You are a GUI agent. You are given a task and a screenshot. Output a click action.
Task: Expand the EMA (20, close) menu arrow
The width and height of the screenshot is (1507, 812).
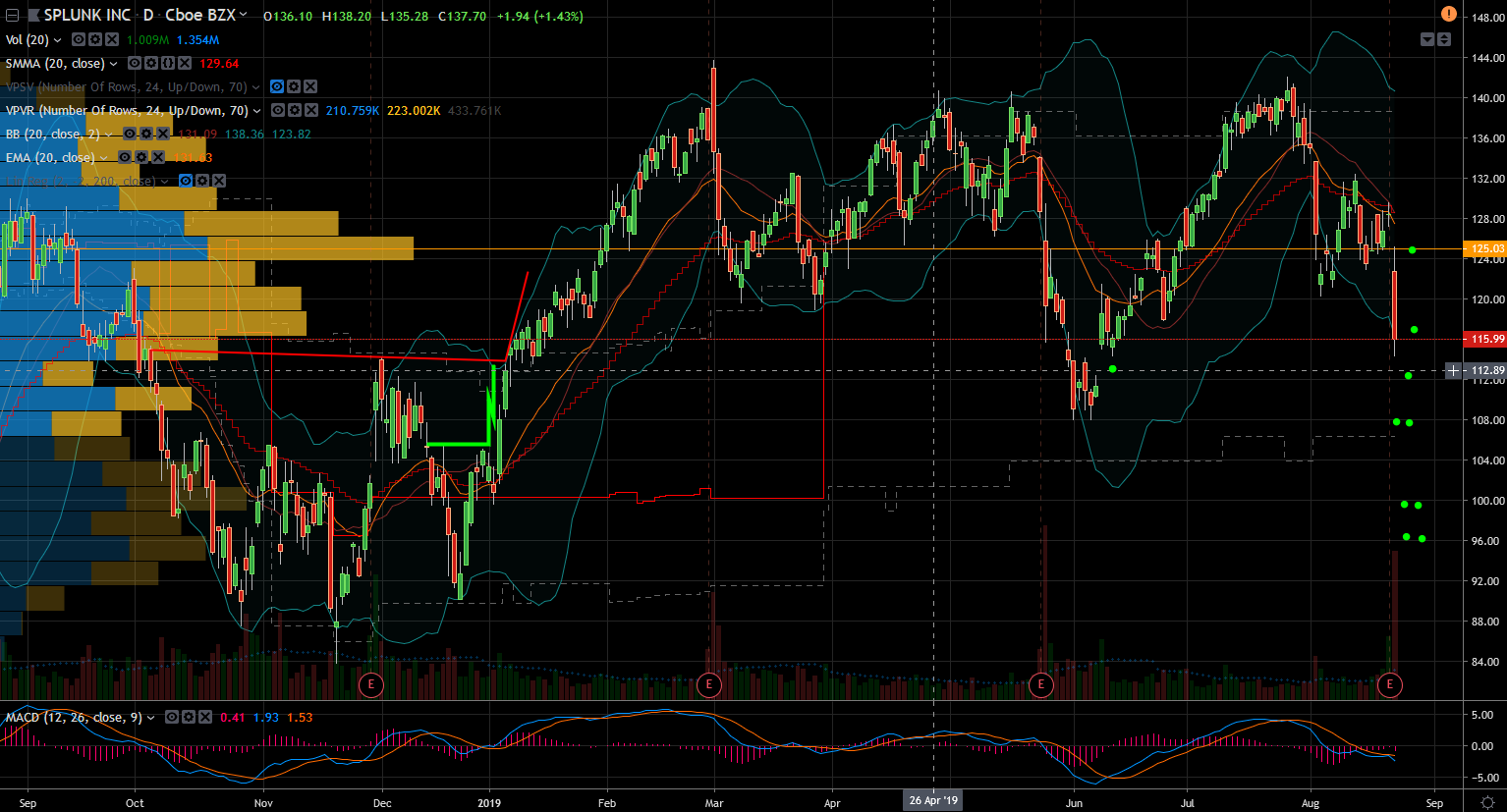point(103,158)
